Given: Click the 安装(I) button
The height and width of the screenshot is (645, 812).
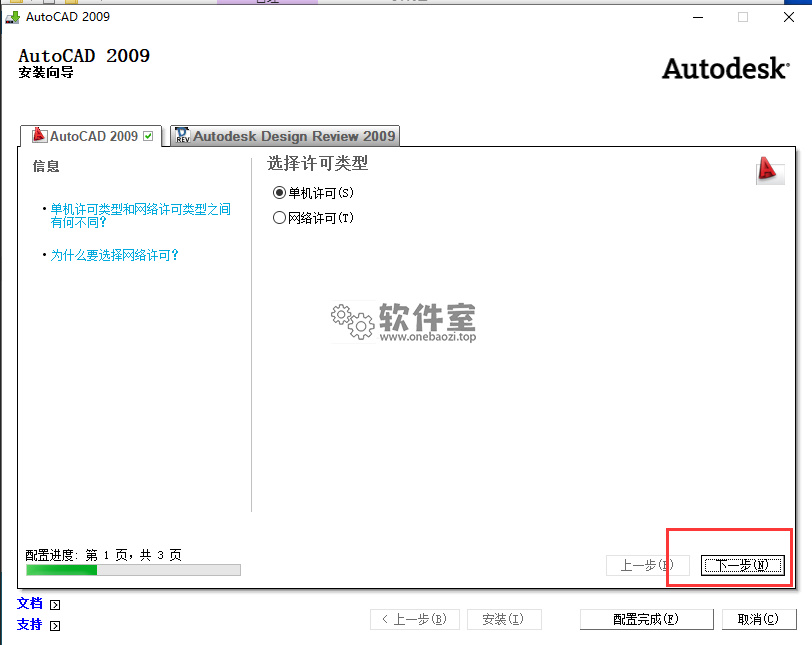Looking at the screenshot, I should [504, 619].
